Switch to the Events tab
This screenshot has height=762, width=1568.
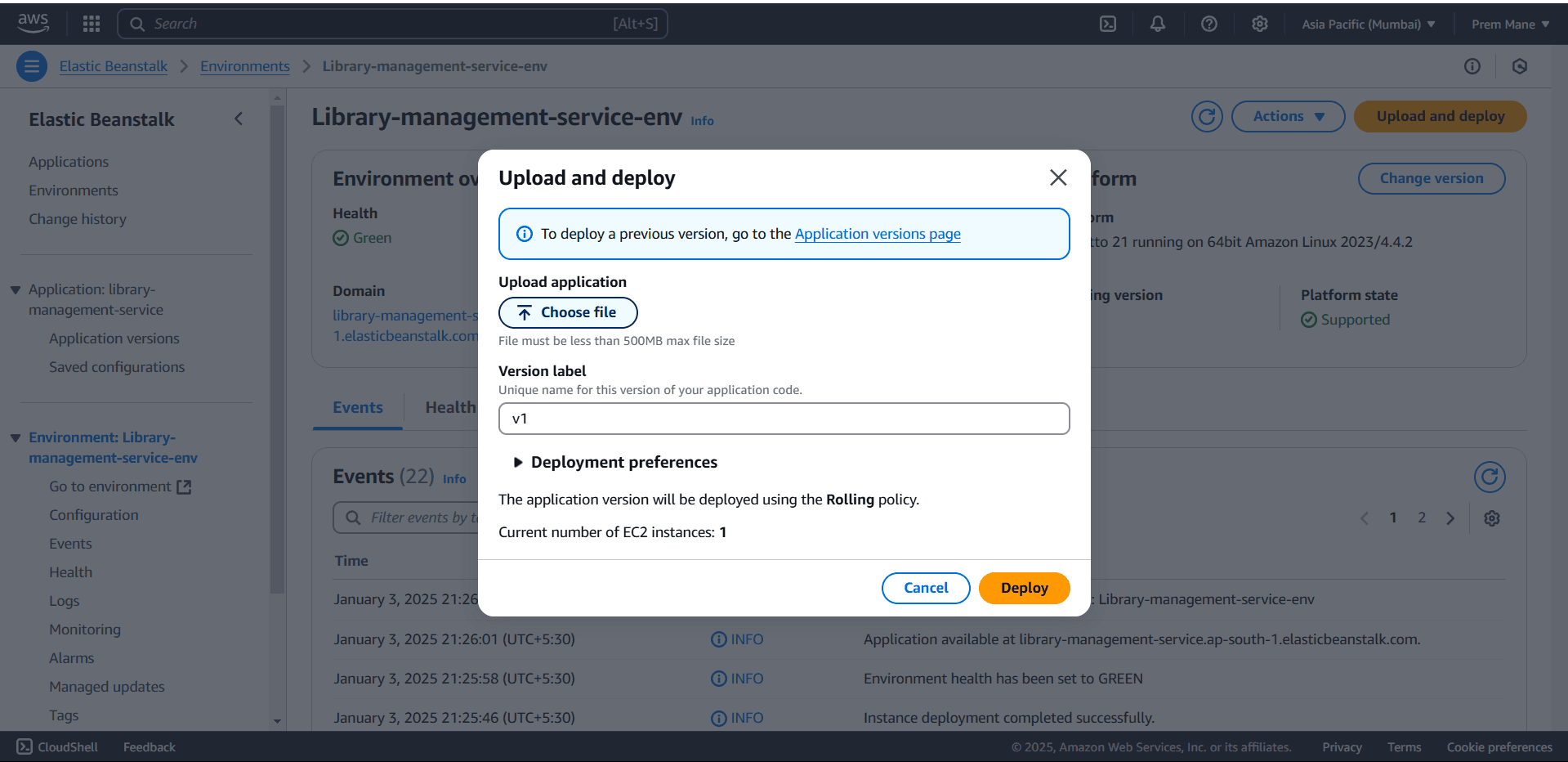tap(357, 407)
